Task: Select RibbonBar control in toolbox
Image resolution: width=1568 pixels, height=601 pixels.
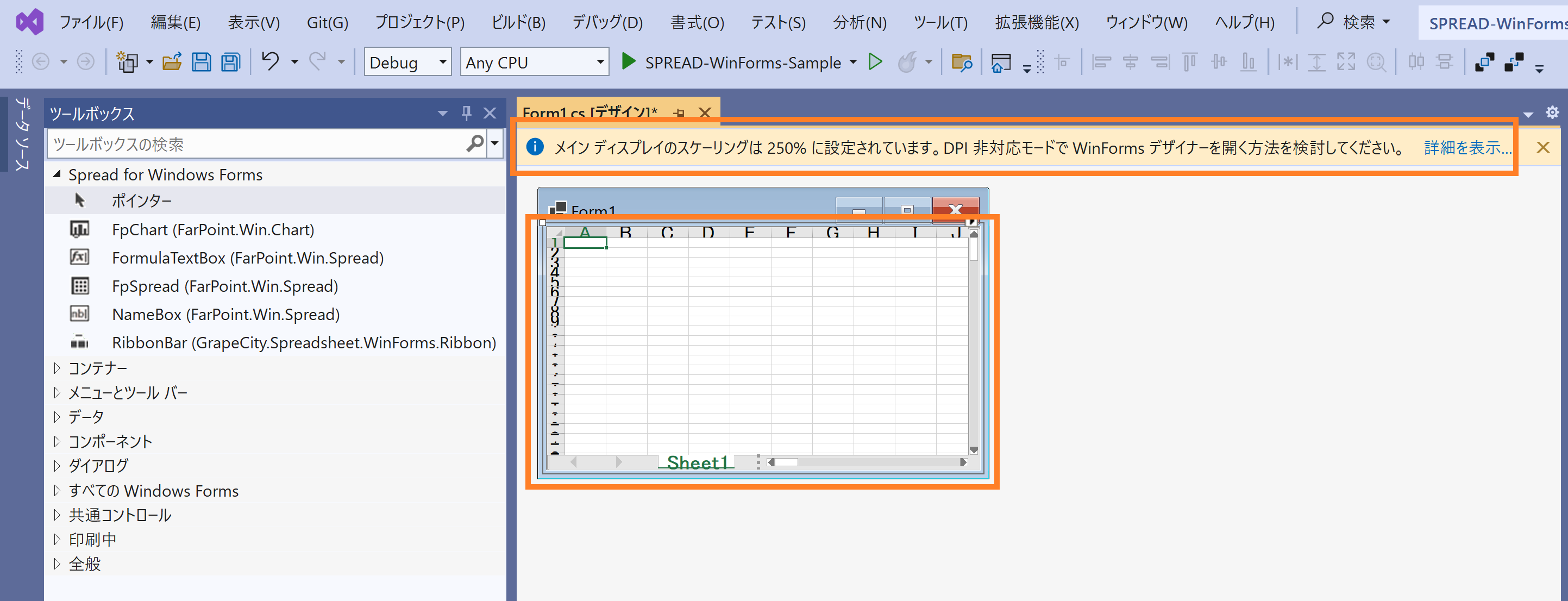Action: point(276,342)
